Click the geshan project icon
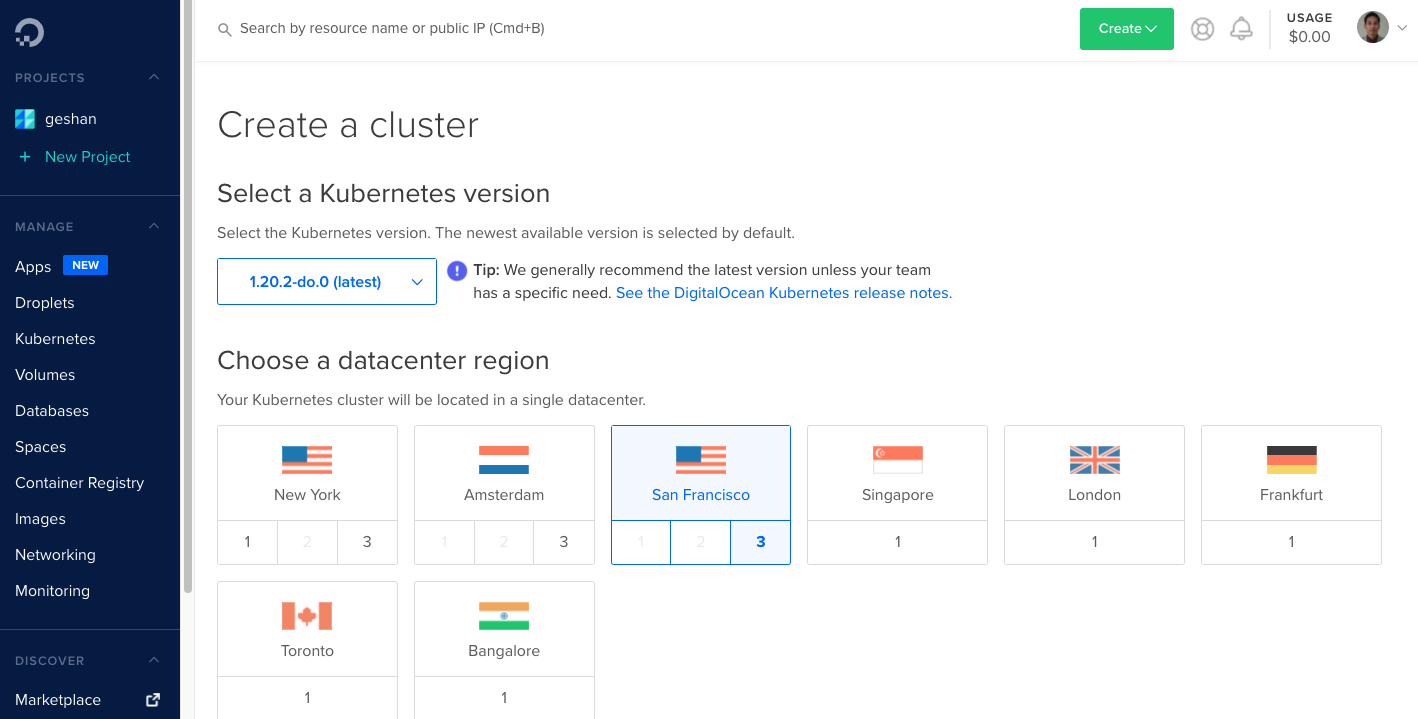Screen dimensions: 1418x719 pos(24,118)
